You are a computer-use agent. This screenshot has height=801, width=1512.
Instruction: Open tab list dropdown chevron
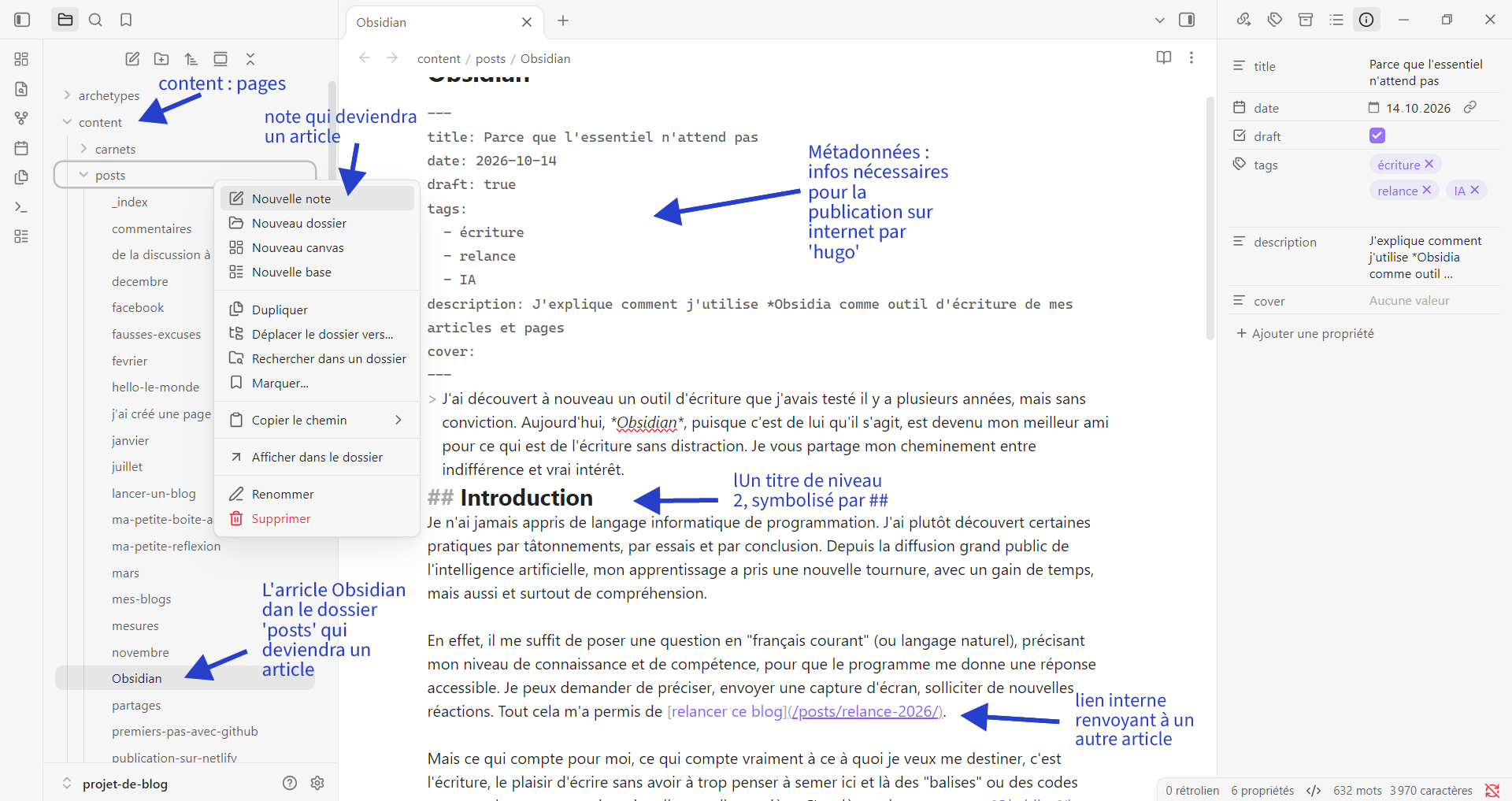1159,20
